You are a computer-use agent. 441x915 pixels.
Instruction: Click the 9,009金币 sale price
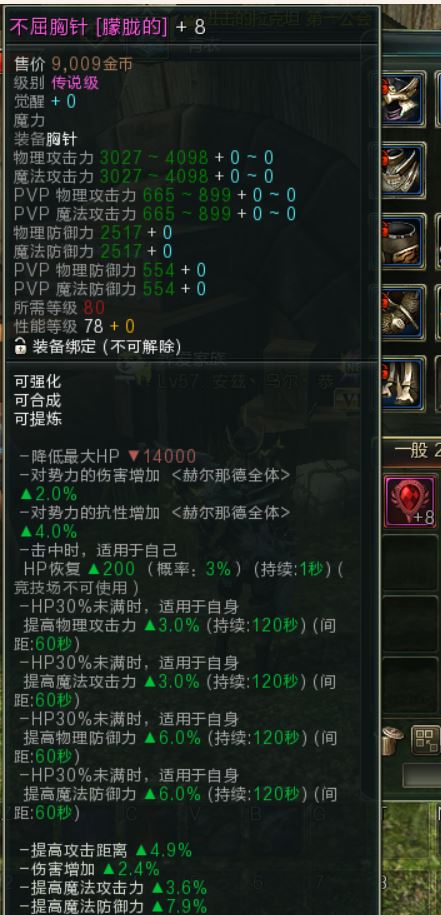tap(92, 64)
